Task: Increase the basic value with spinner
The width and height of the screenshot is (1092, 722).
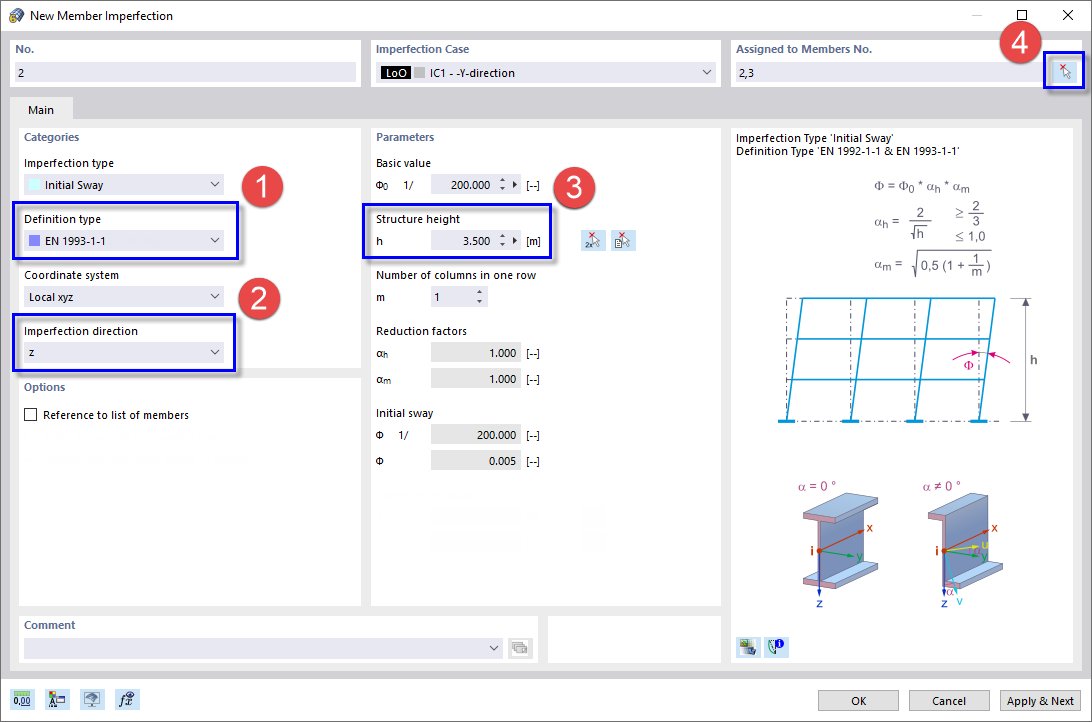Action: [502, 180]
